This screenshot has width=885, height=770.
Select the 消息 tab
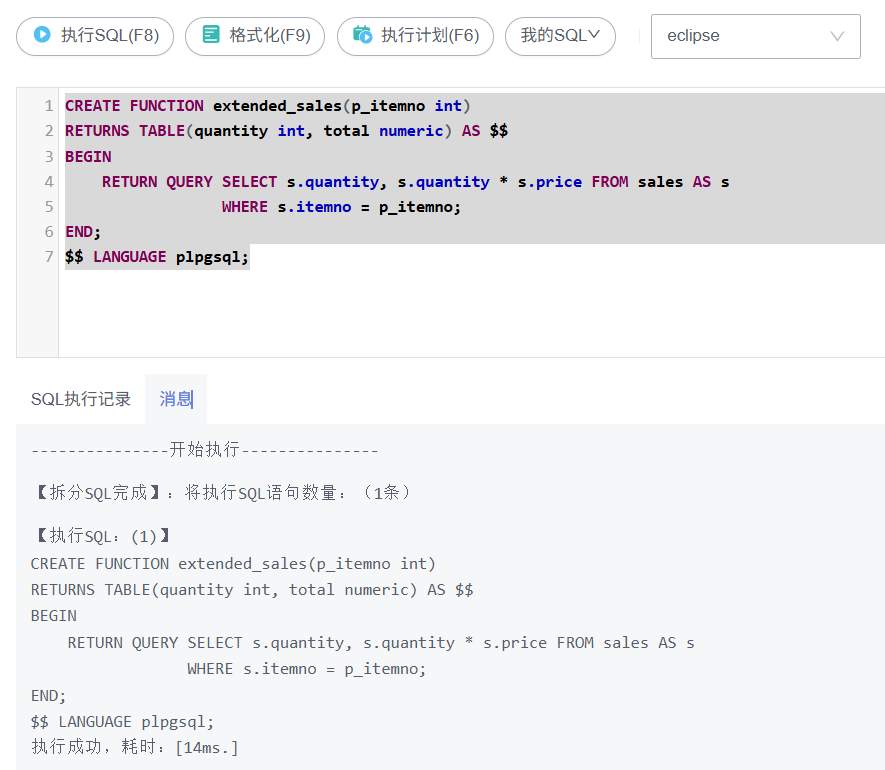coord(176,399)
